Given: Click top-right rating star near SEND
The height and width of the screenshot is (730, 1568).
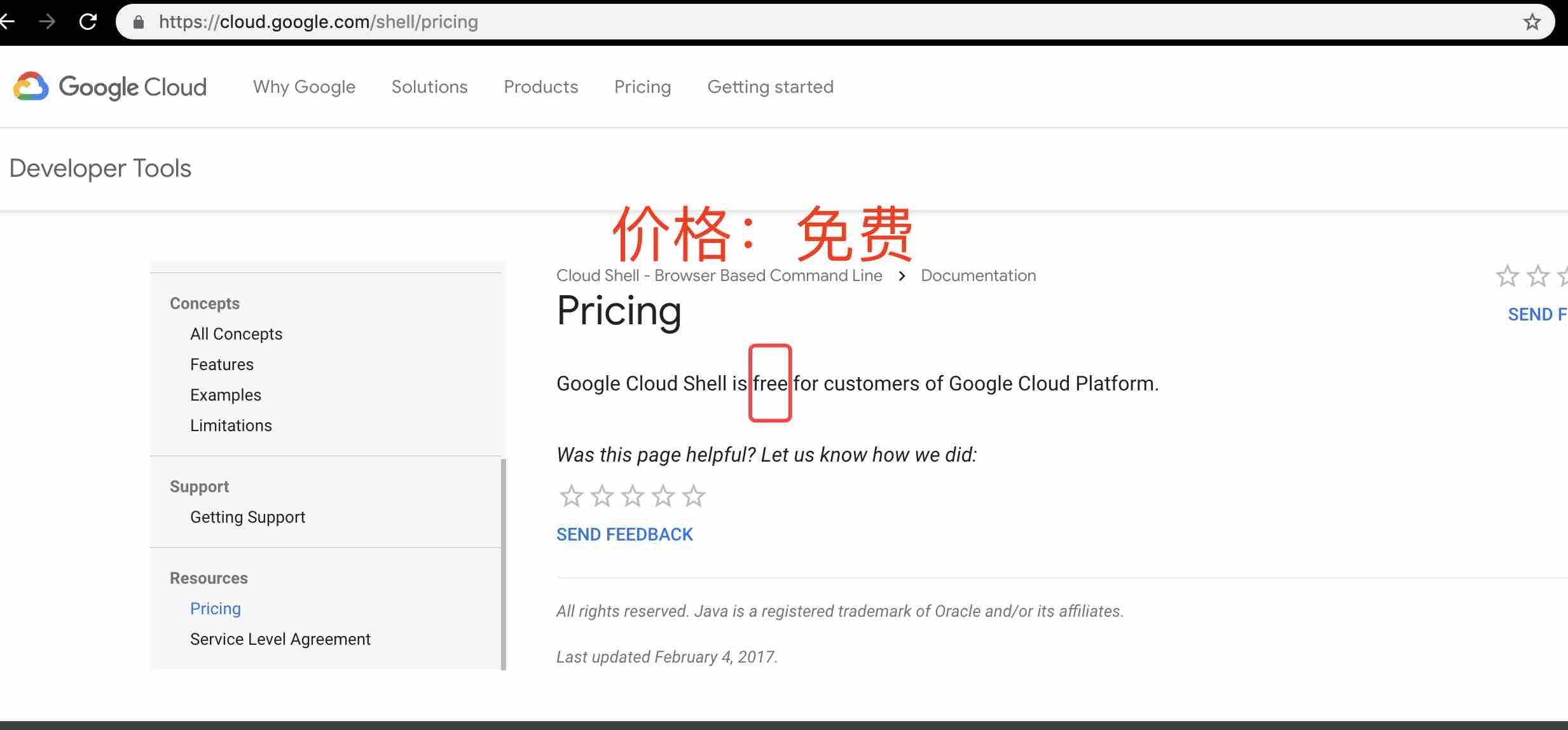Looking at the screenshot, I should [x=1507, y=276].
